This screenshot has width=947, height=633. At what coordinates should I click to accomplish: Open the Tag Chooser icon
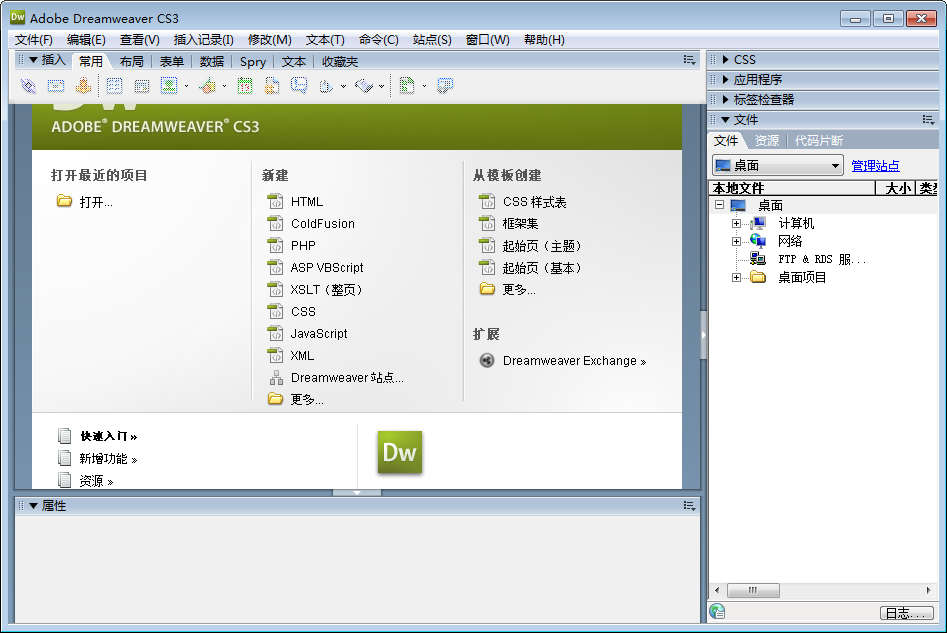click(445, 86)
